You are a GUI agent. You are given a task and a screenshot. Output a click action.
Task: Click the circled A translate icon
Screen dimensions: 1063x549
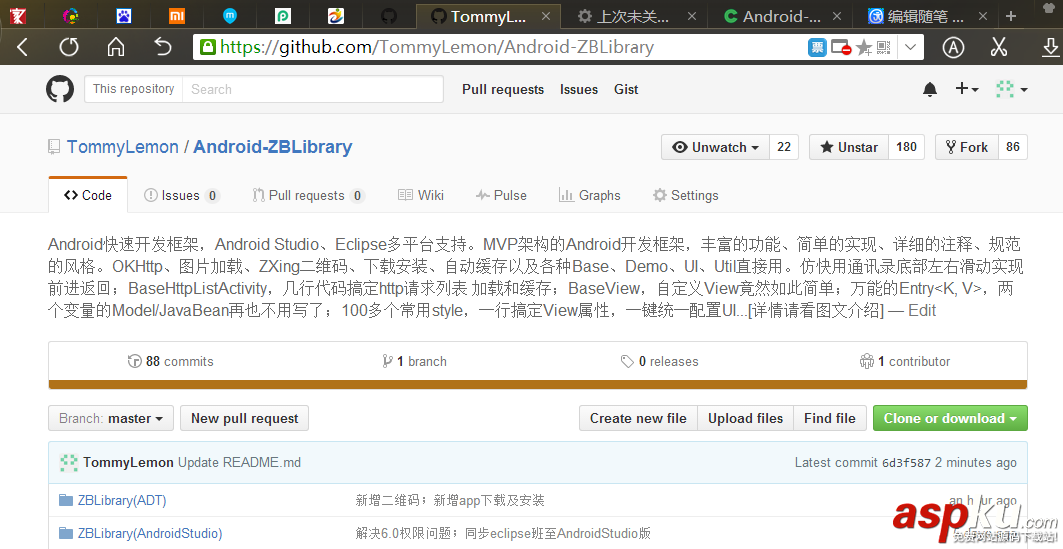pyautogui.click(x=954, y=47)
